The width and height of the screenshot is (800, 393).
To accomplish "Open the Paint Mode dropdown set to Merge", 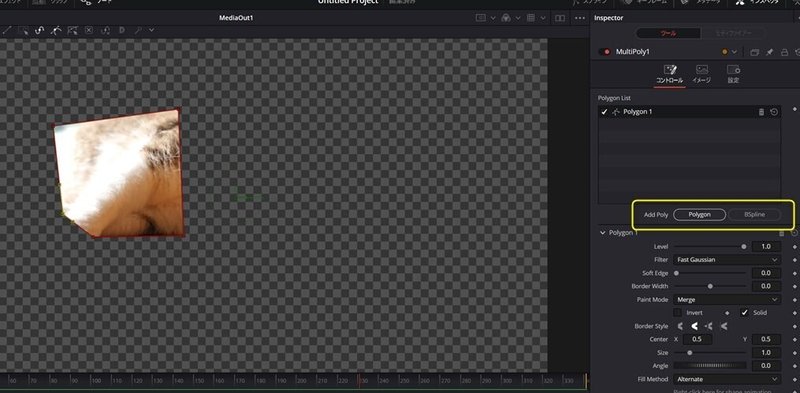I will [x=727, y=300].
